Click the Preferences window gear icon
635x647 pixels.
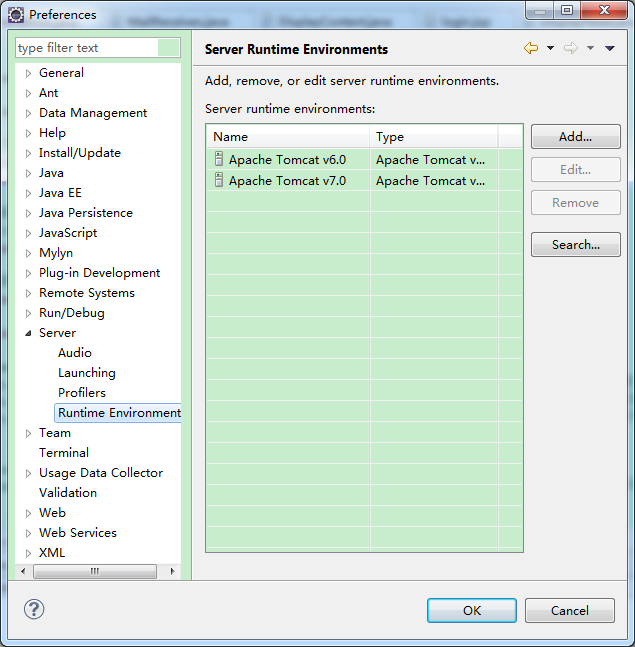pyautogui.click(x=16, y=15)
